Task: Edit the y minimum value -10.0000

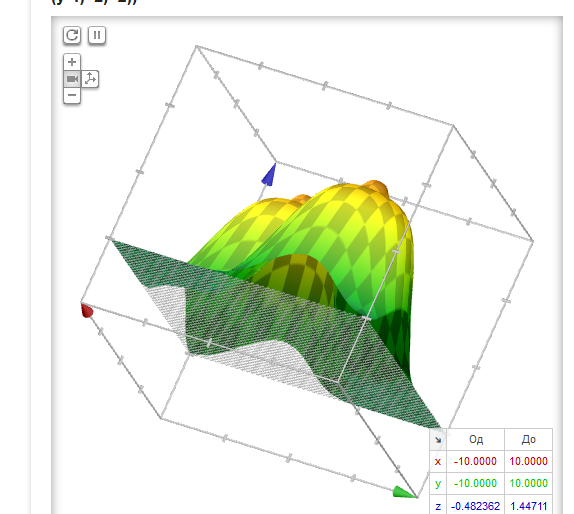Action: click(x=475, y=483)
